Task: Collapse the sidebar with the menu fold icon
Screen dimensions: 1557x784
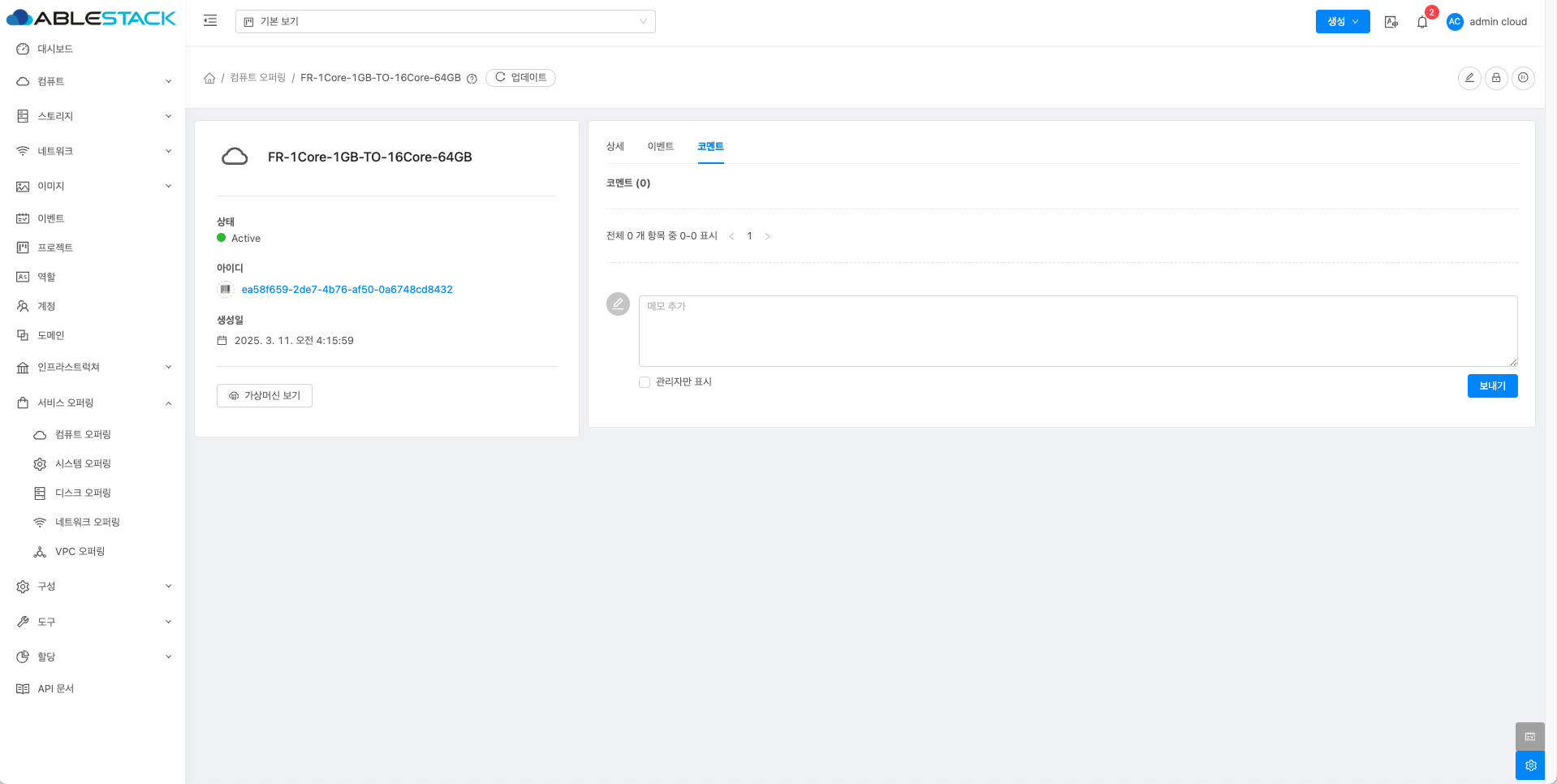Action: (x=210, y=21)
